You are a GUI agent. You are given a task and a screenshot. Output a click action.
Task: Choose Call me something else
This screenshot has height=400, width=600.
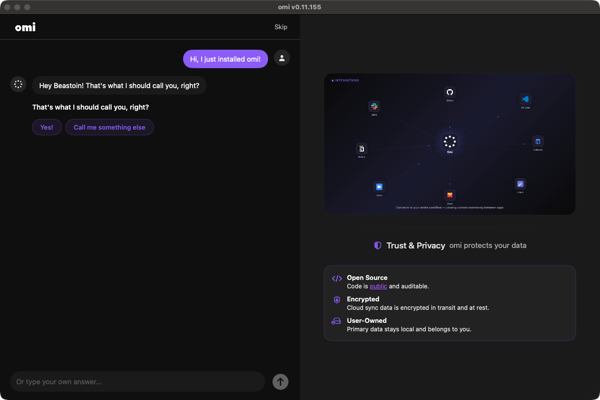(x=109, y=127)
